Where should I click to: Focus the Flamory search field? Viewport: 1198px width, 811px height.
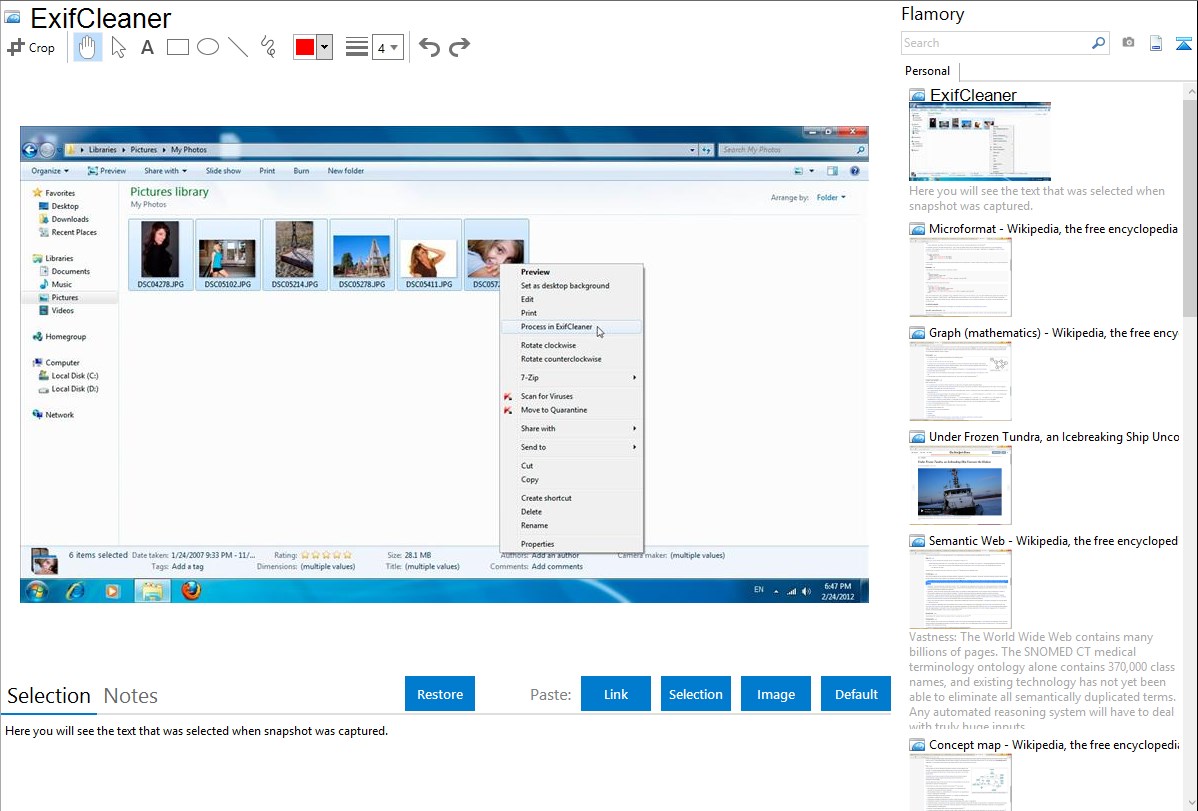tap(996, 43)
